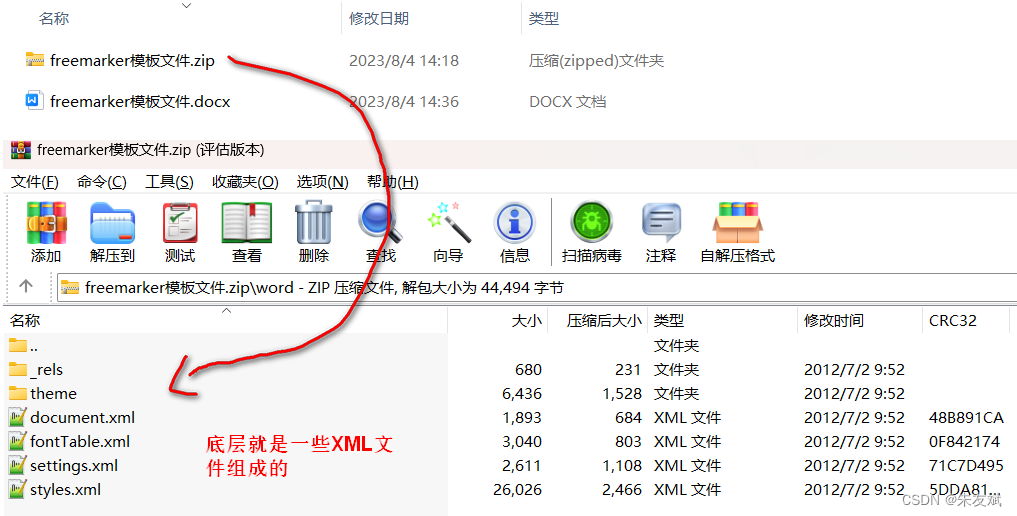The width and height of the screenshot is (1017, 516).
Task: Click the 测试 (Test) toolbar icon
Action: [x=180, y=223]
